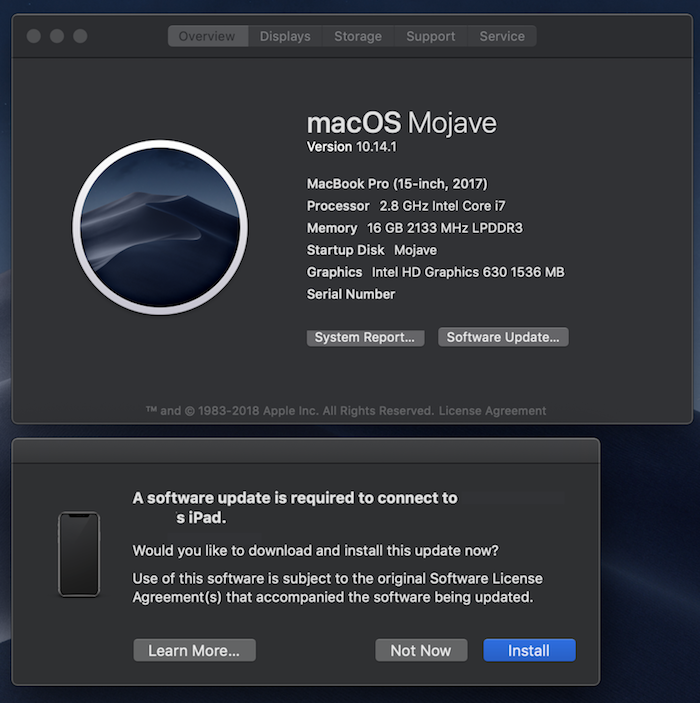
Task: Click the Serial Number label
Action: (x=351, y=294)
